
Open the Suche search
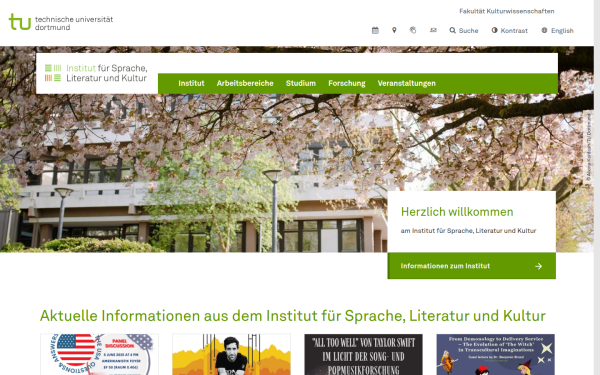pos(464,30)
